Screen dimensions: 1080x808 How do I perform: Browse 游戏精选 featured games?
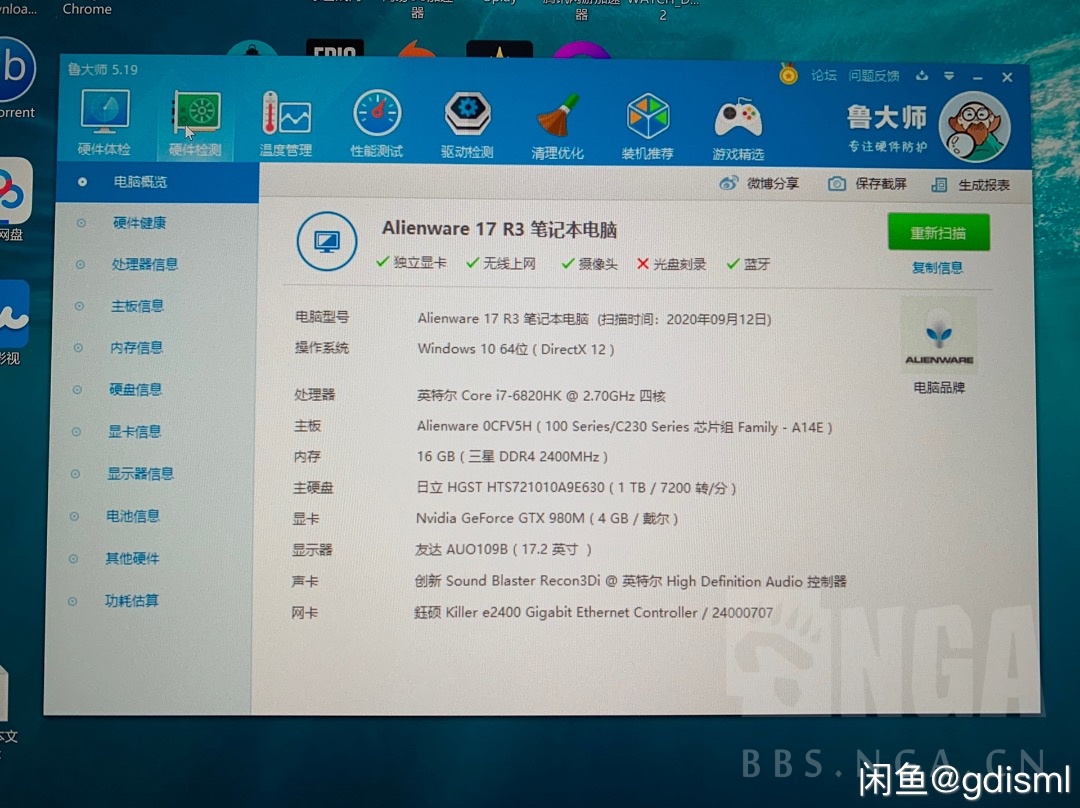[x=737, y=120]
